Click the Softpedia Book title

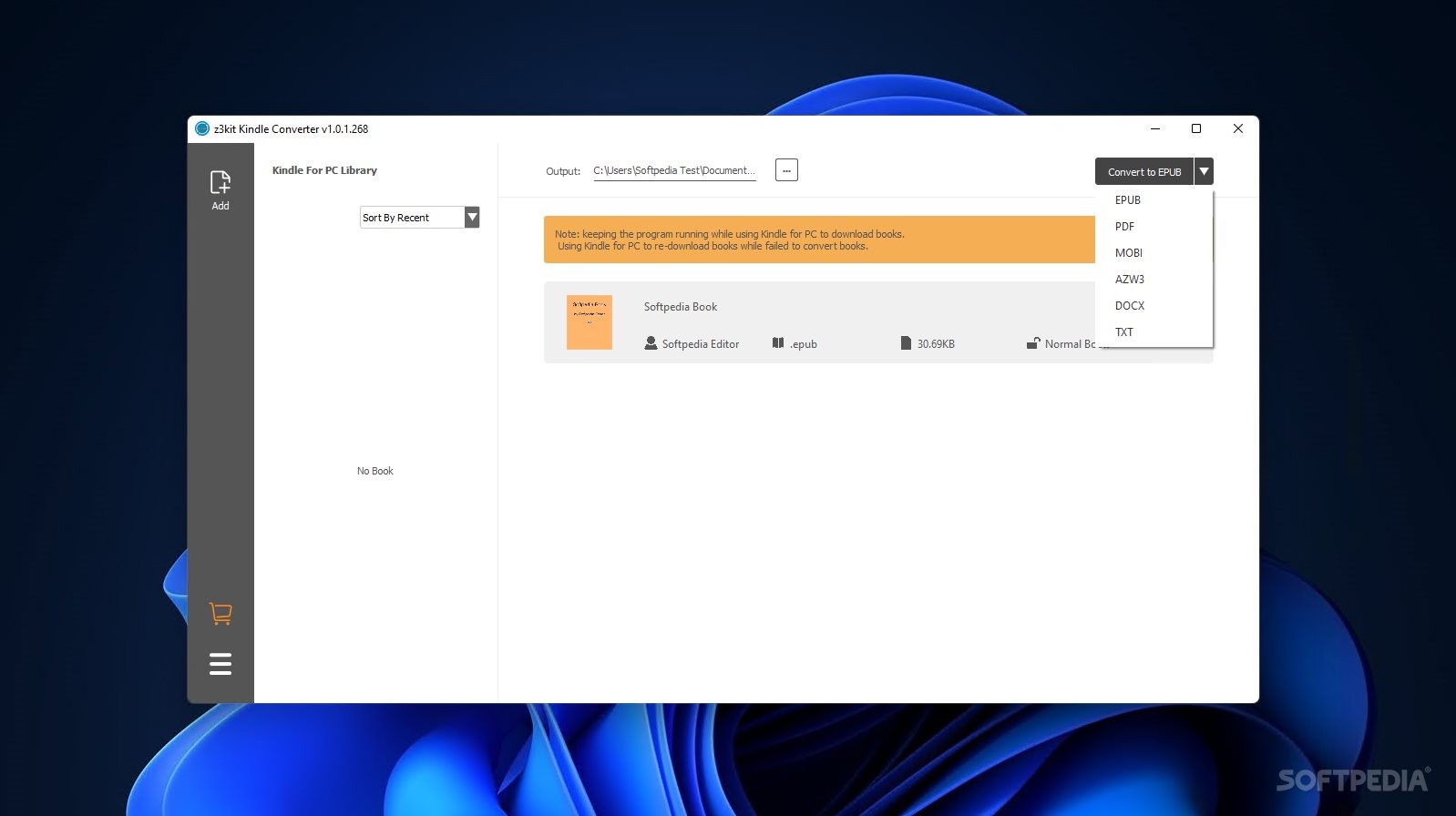pyautogui.click(x=681, y=307)
